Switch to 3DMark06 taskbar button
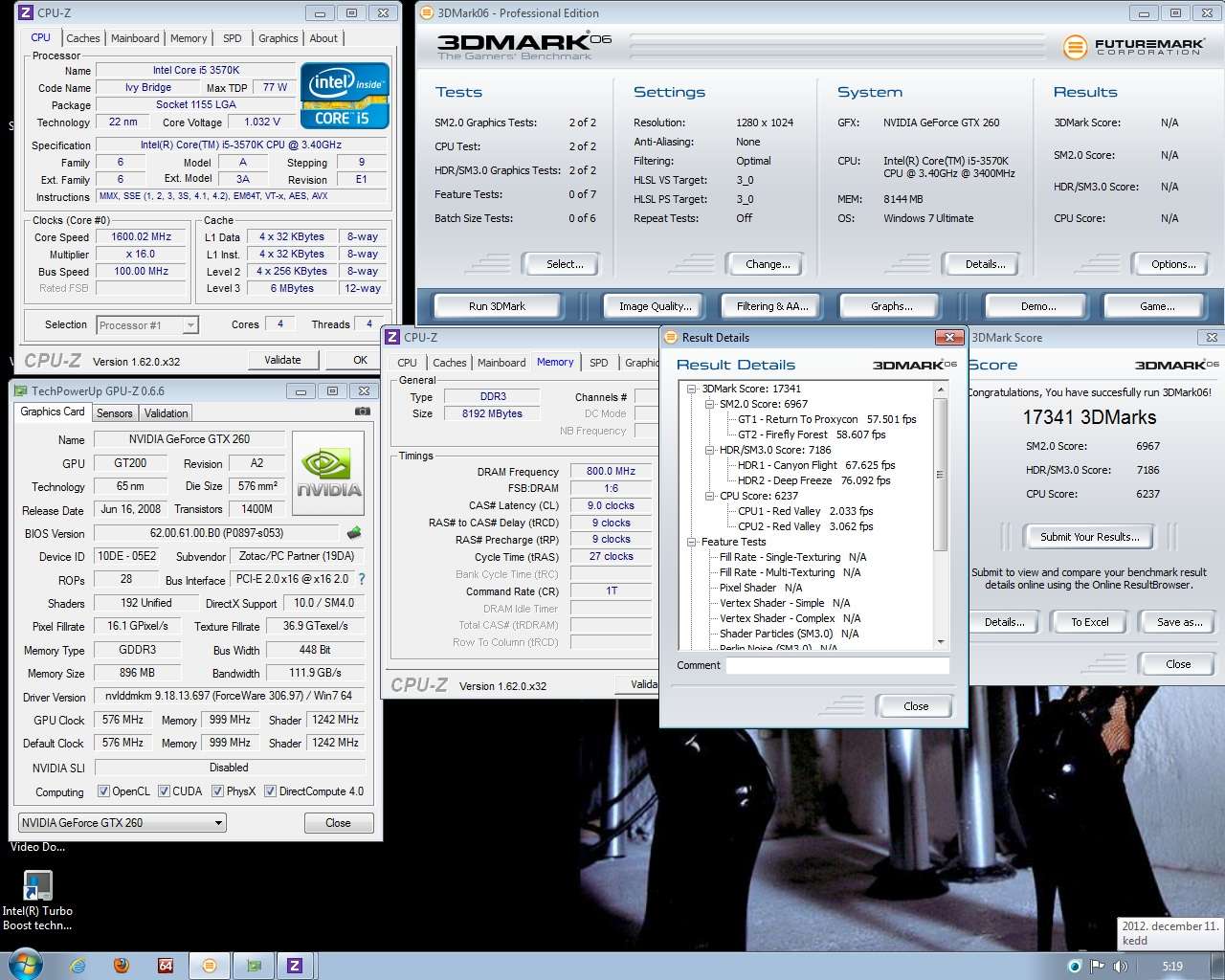 click(210, 966)
